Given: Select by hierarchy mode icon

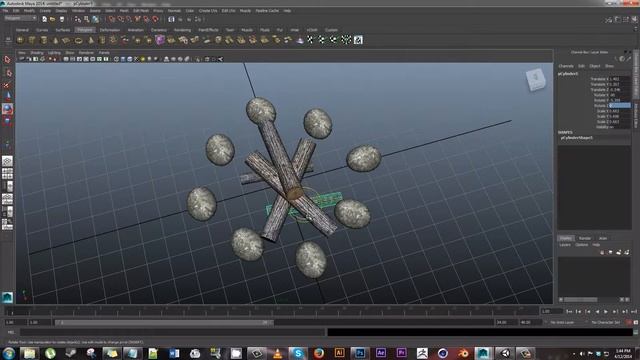Looking at the screenshot, I should pyautogui.click(x=78, y=19).
